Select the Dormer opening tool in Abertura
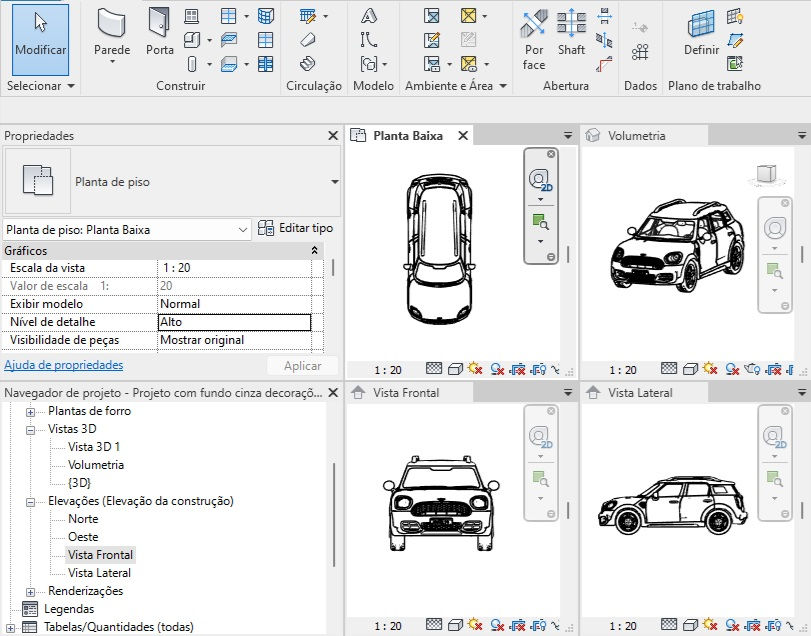This screenshot has width=811, height=636. click(x=604, y=64)
